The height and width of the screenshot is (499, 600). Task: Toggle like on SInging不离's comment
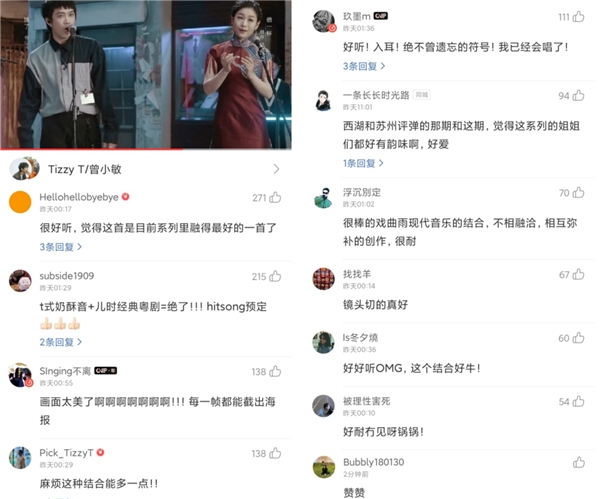pos(275,372)
